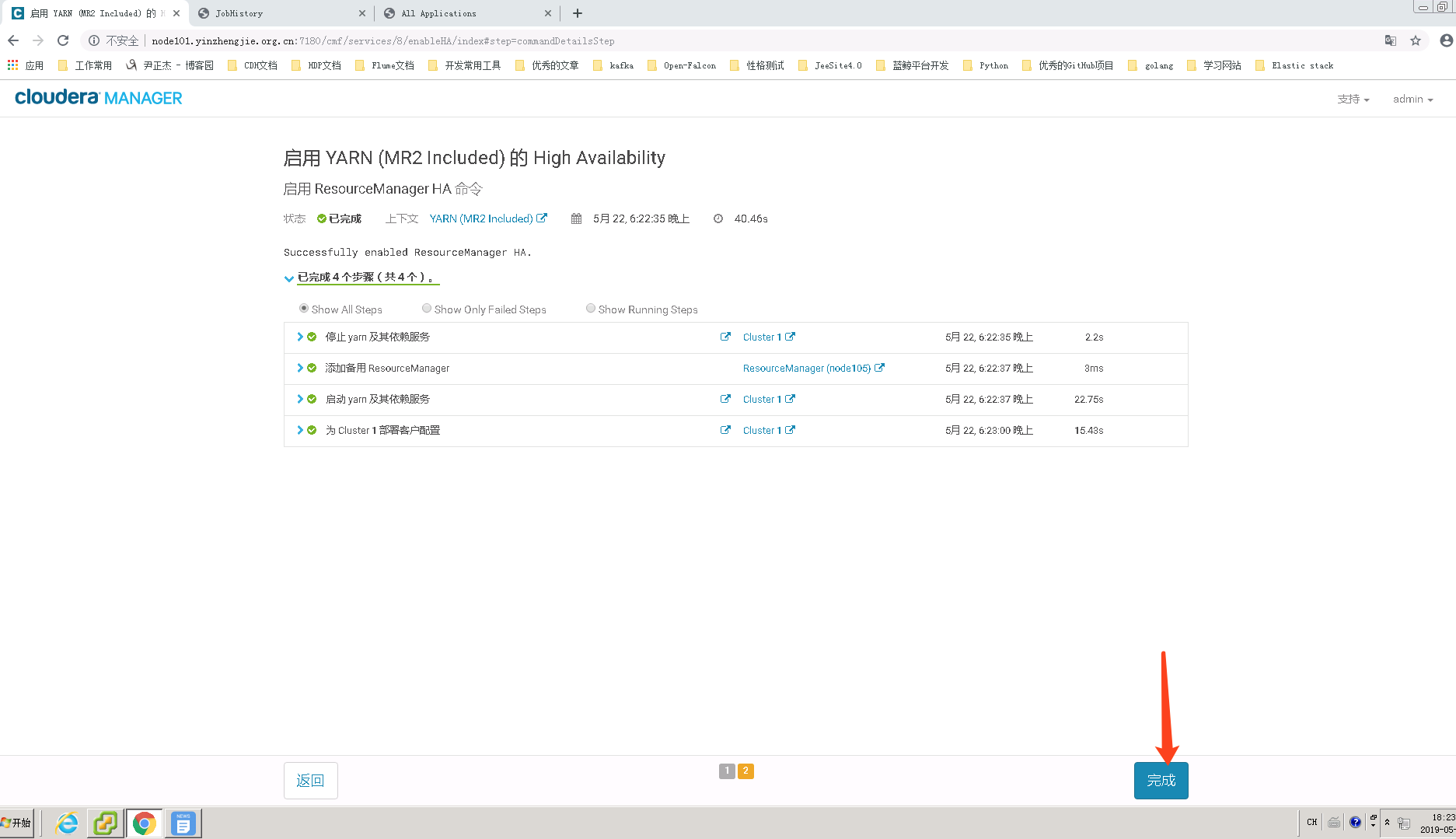Open the Python bookmarks folder
The width and height of the screenshot is (1456, 839).
tap(986, 65)
